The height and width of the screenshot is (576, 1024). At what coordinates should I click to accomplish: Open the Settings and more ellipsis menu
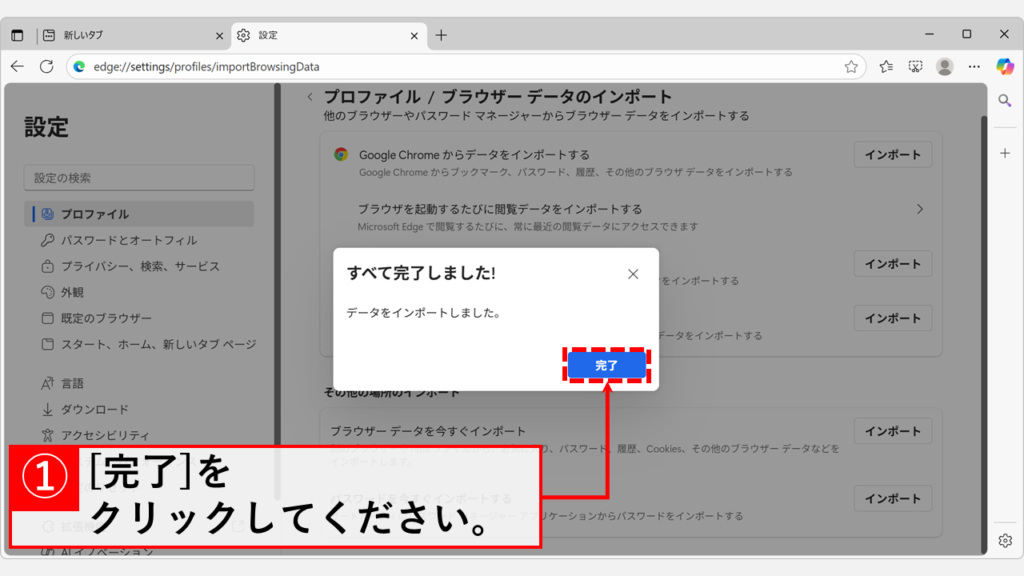[974, 67]
